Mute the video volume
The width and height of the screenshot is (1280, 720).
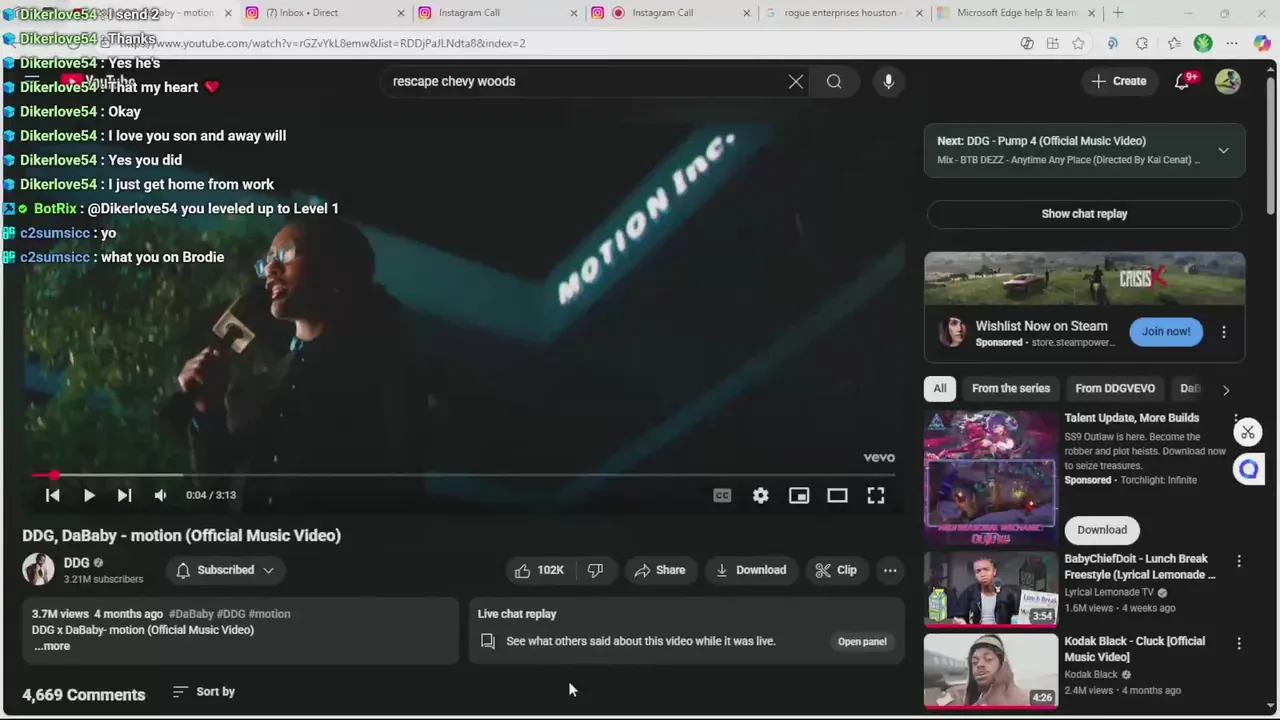tap(160, 495)
